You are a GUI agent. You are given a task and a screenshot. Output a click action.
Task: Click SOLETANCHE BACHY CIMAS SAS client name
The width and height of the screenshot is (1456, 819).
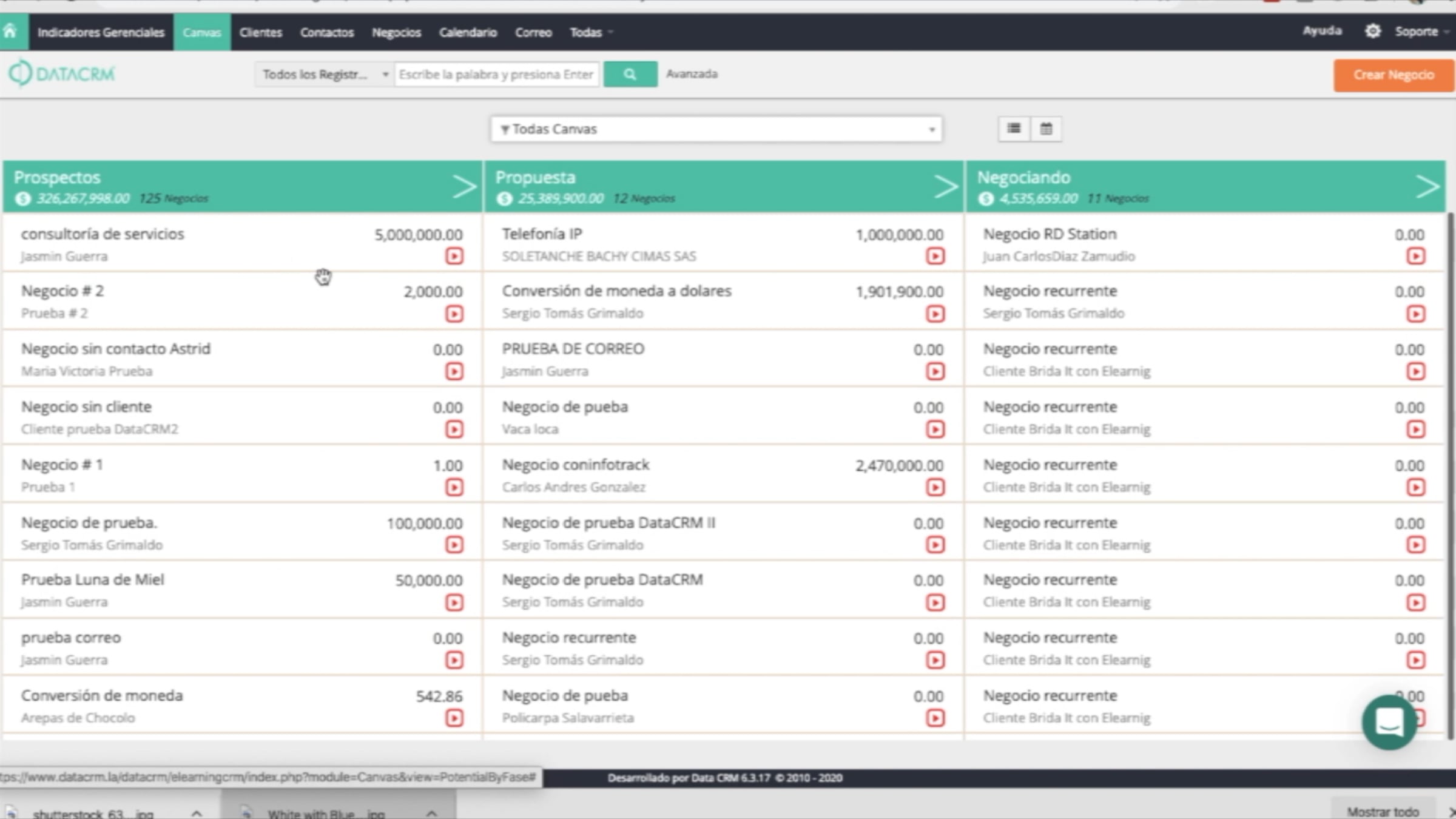599,257
